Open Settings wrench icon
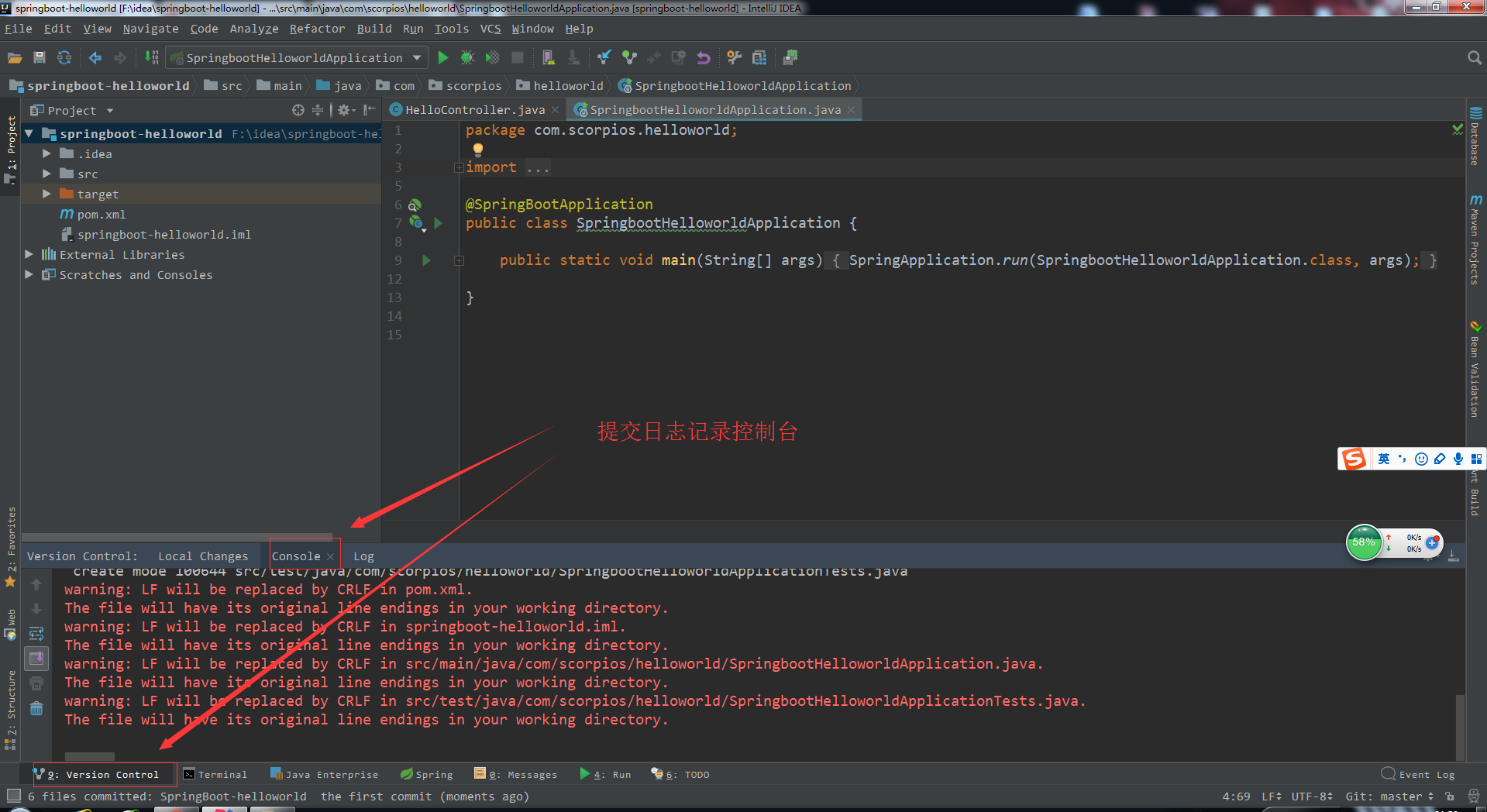This screenshot has height=812, width=1487. pos(735,57)
